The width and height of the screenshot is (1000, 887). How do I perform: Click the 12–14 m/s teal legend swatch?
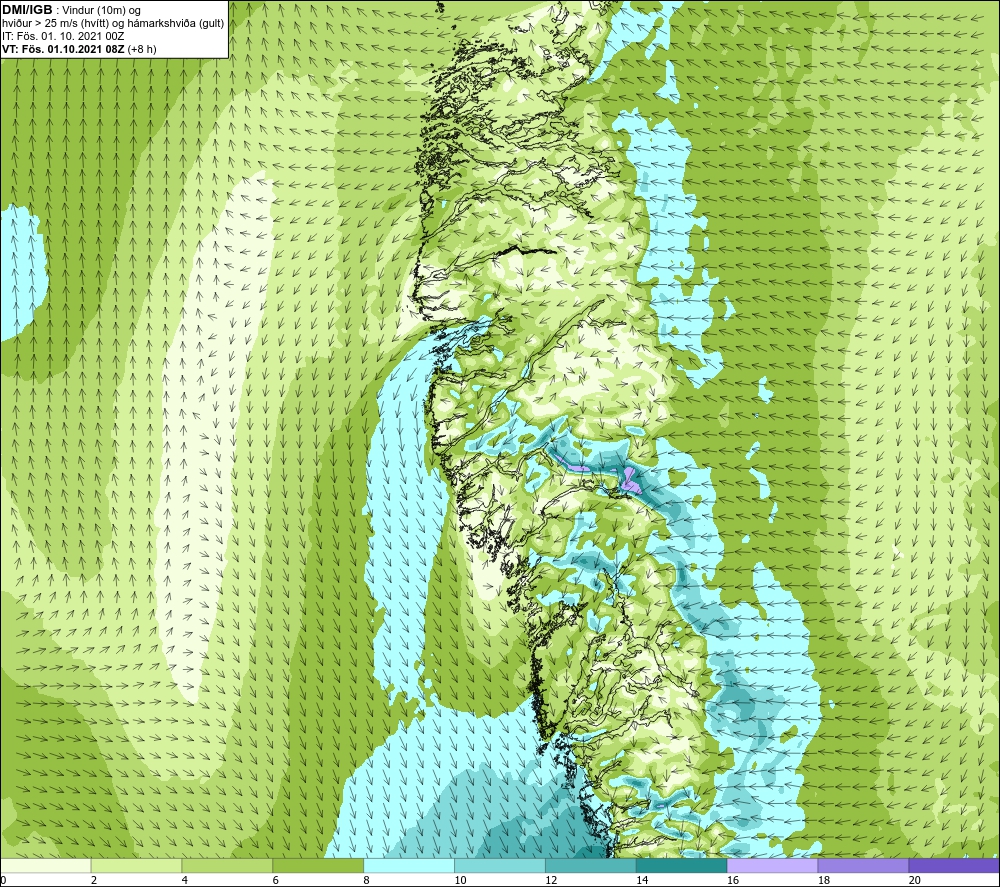[591, 865]
